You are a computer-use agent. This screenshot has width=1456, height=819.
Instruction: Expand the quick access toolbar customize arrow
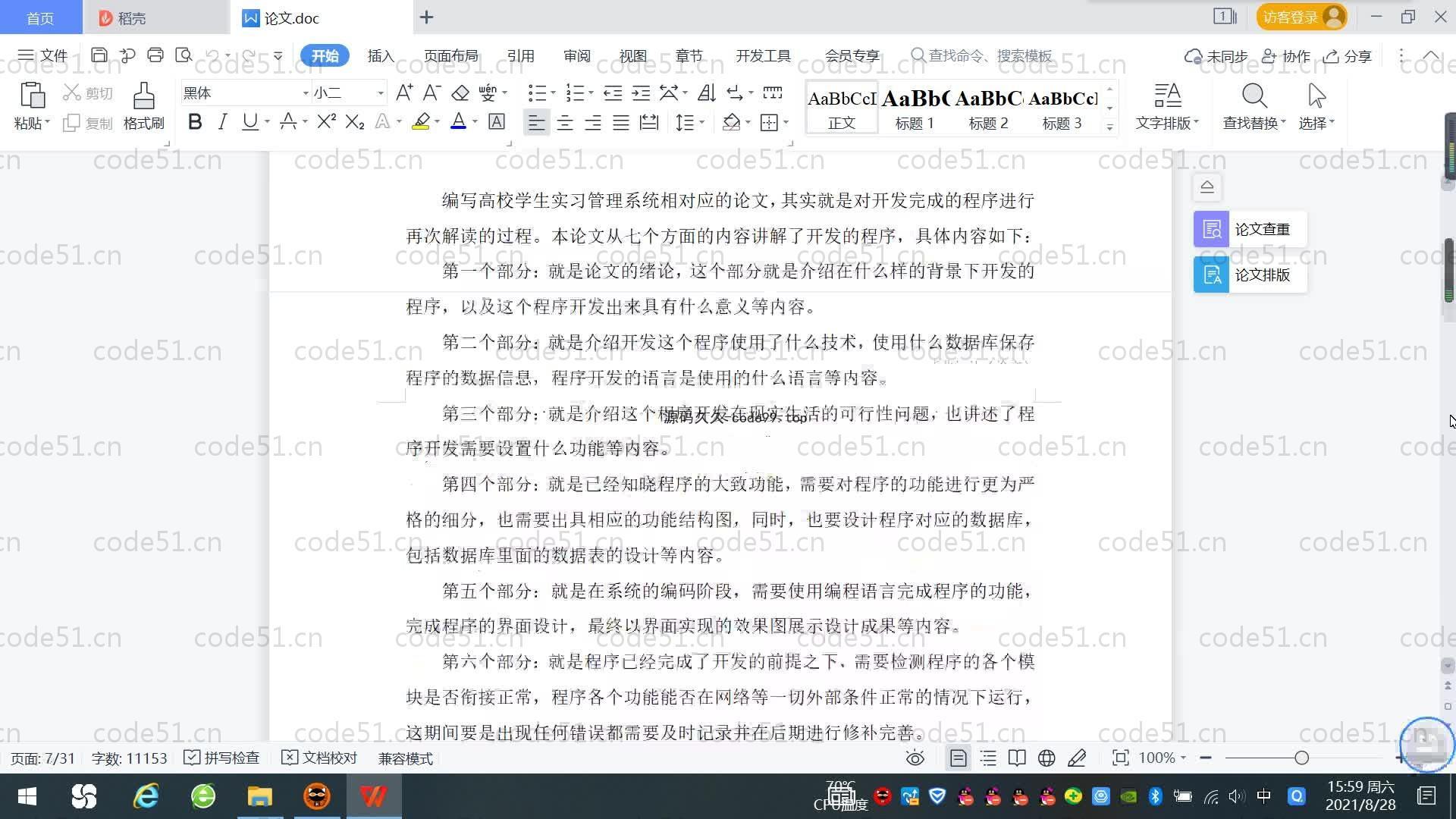[x=278, y=55]
